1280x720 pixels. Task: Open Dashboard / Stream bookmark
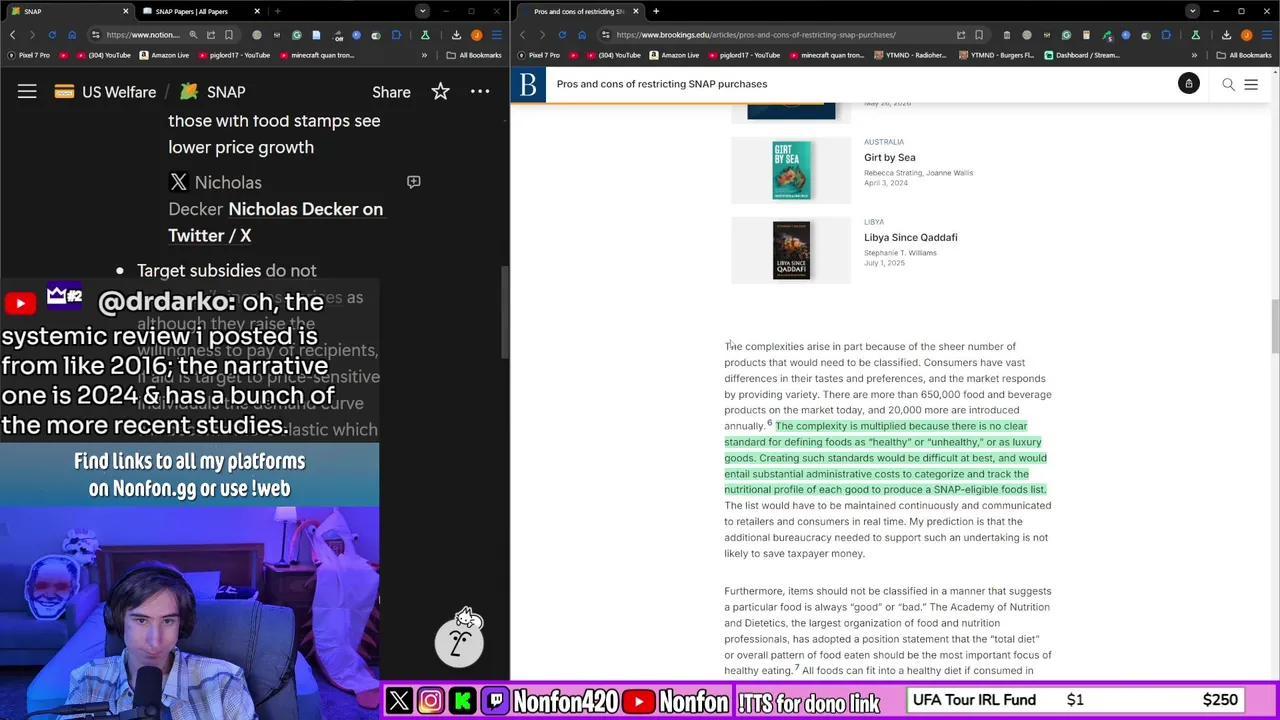pos(1082,55)
